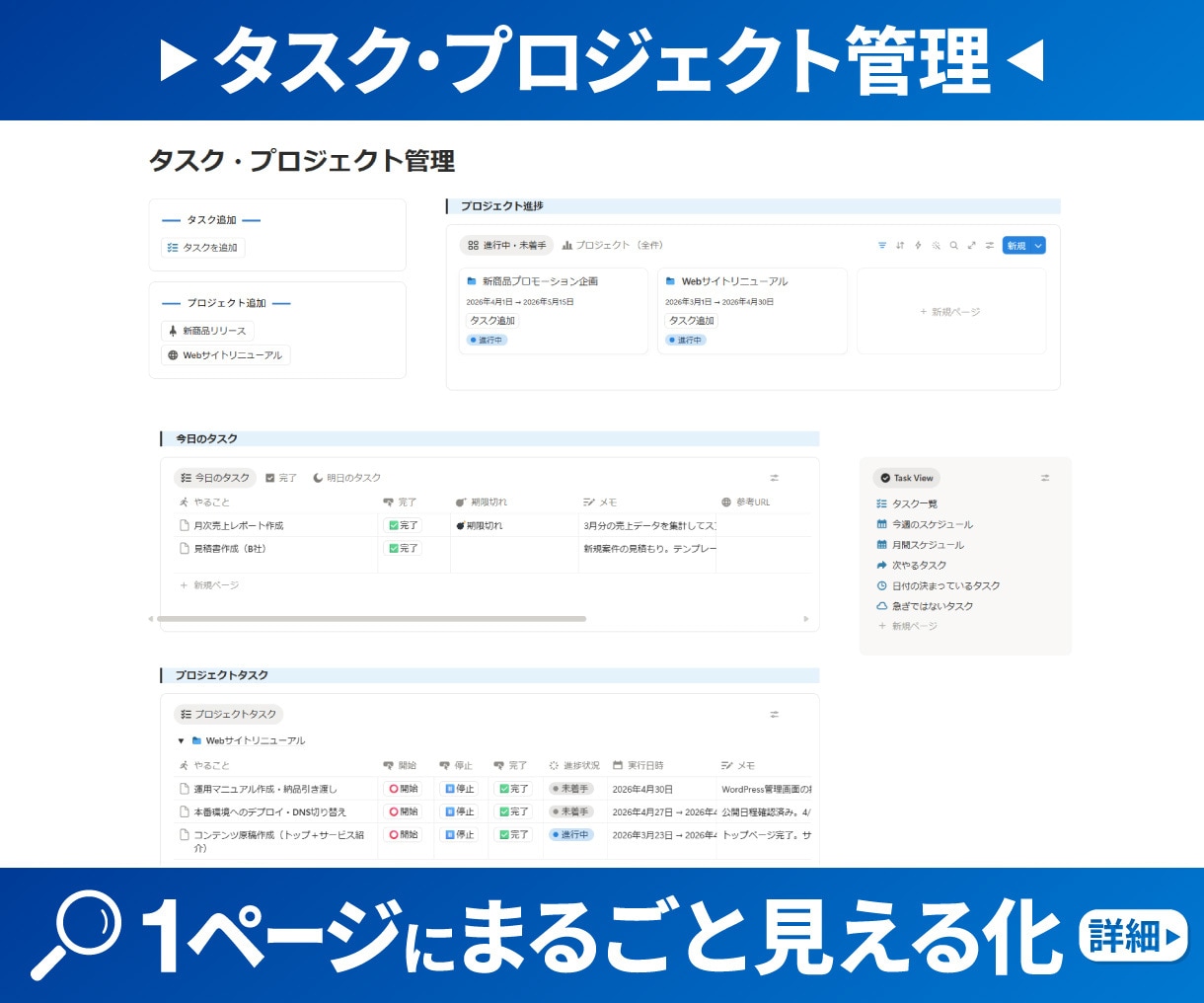Click blue 新規 button
This screenshot has height=1003, width=1204.
(x=1016, y=246)
